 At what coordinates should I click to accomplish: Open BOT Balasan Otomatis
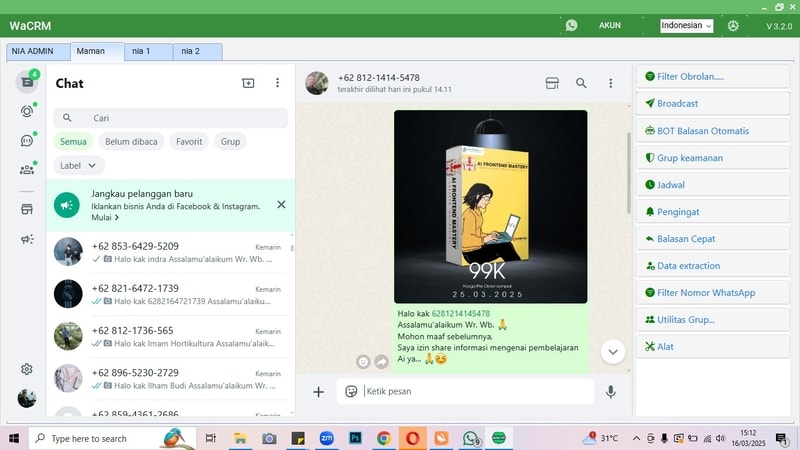pyautogui.click(x=713, y=131)
